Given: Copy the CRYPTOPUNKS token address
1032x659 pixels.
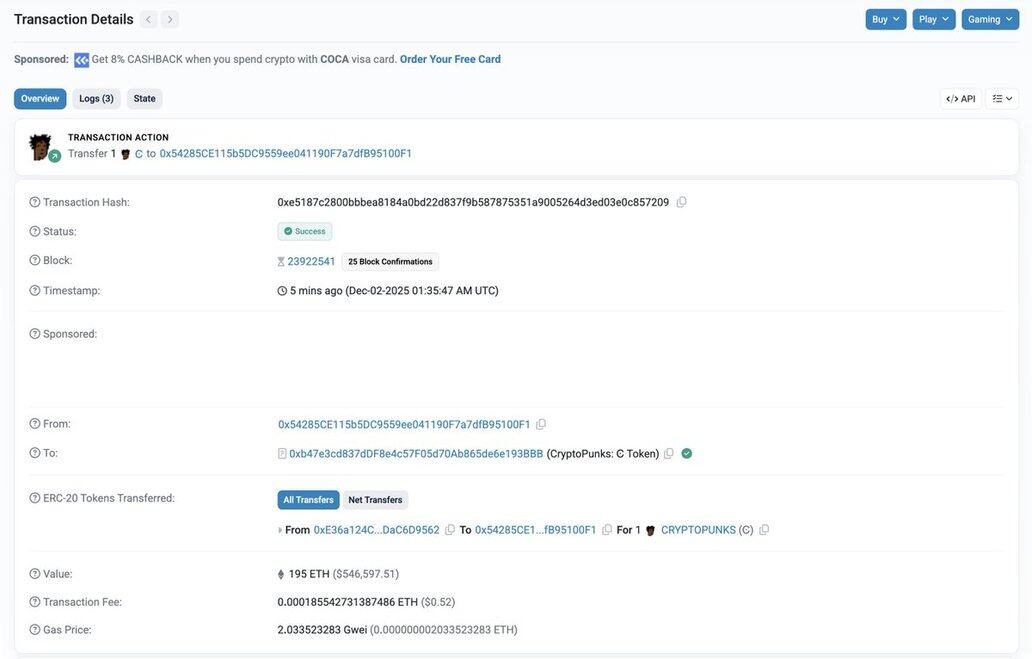Looking at the screenshot, I should 764,530.
